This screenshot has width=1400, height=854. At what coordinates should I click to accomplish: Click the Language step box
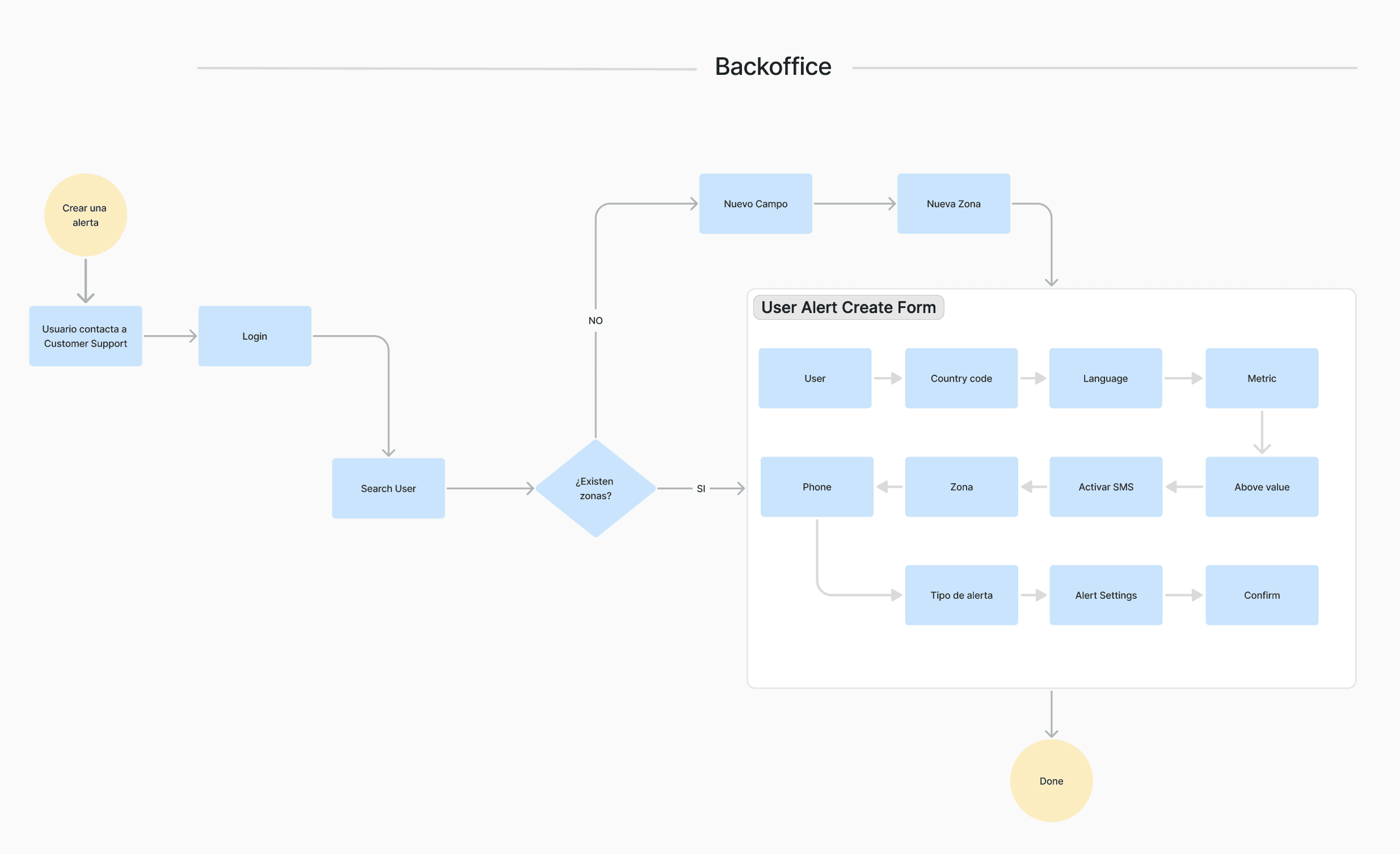pyautogui.click(x=1104, y=378)
